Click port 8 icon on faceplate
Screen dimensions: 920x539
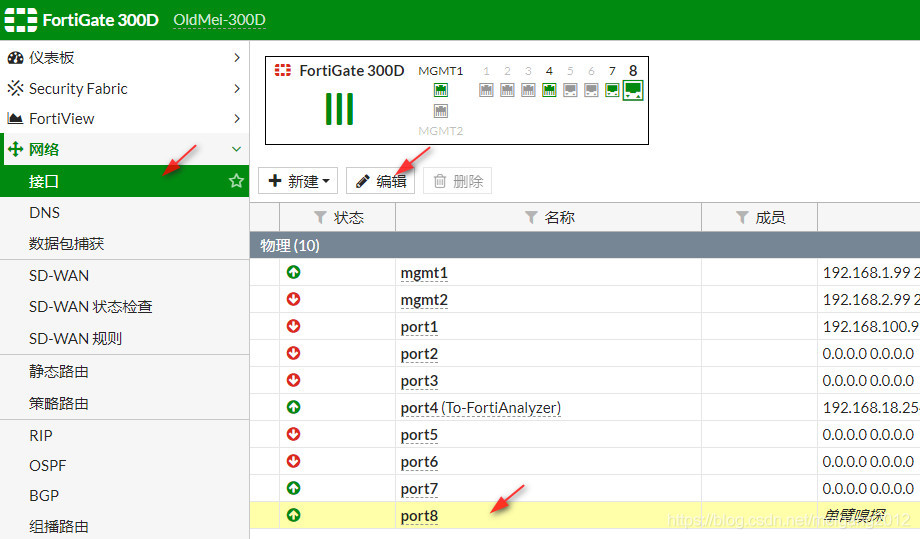click(633, 90)
